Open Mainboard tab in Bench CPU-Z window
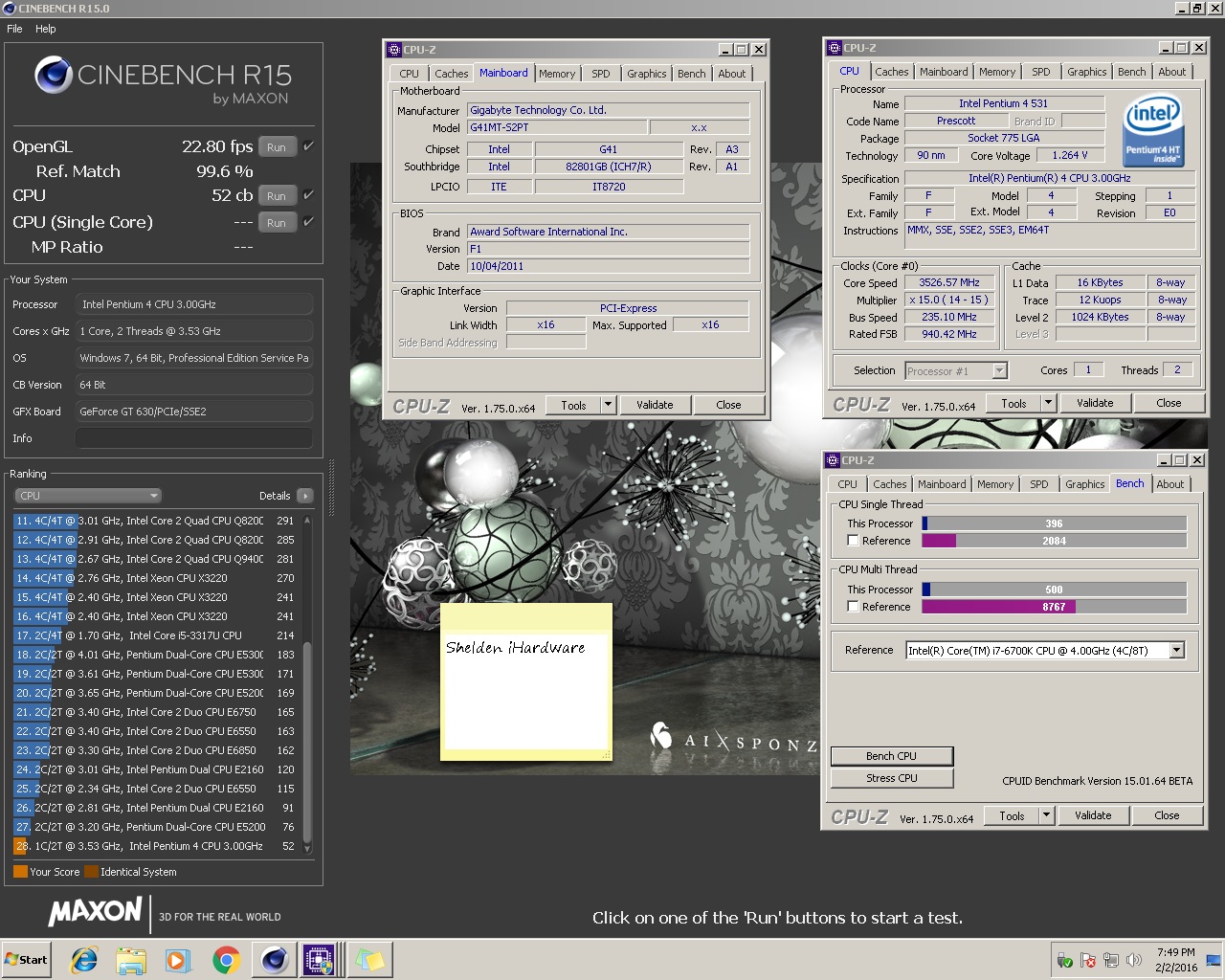The width and height of the screenshot is (1225, 980). [x=942, y=484]
